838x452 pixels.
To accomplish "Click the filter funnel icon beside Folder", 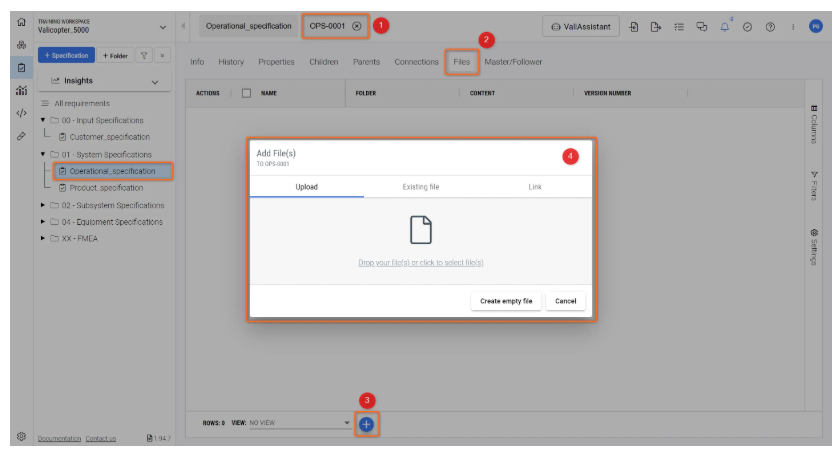I will 144,56.
